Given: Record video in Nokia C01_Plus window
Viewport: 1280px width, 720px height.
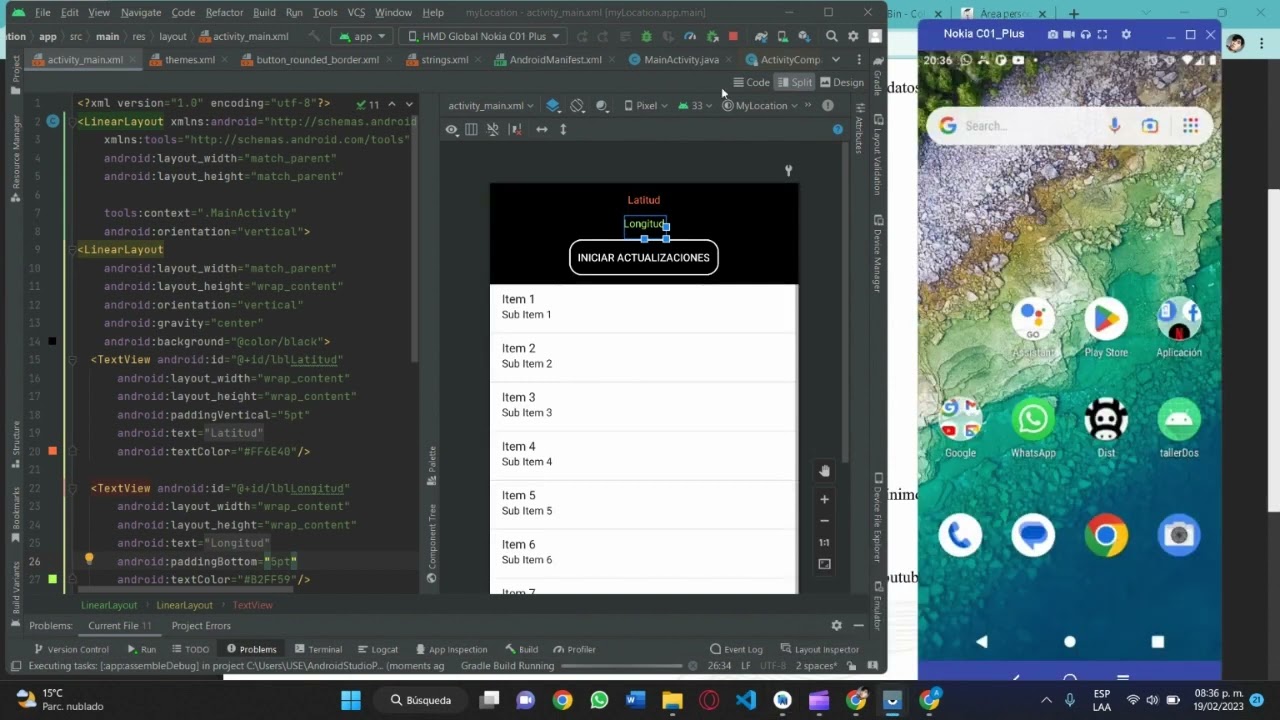Looking at the screenshot, I should point(1071,34).
